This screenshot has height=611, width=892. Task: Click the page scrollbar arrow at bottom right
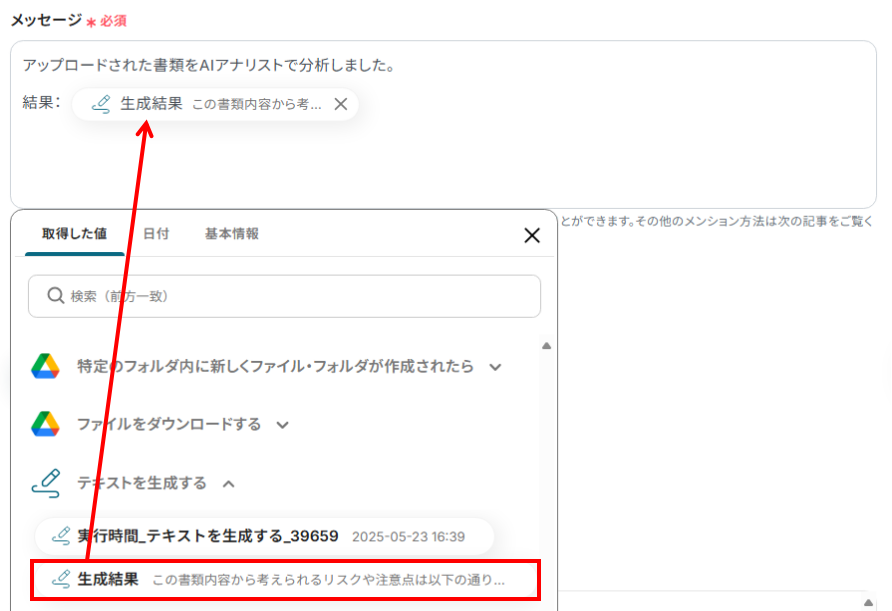(x=868, y=602)
